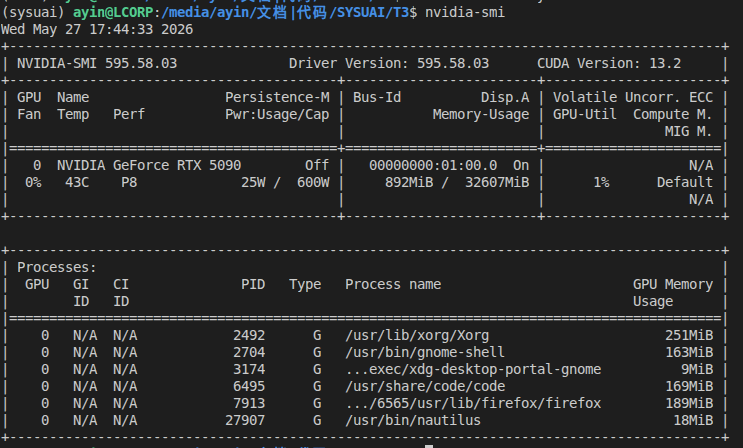The width and height of the screenshot is (743, 448).
Task: Select 'NVIDIA-SMI 595.58.03' header text
Action: tap(97, 63)
